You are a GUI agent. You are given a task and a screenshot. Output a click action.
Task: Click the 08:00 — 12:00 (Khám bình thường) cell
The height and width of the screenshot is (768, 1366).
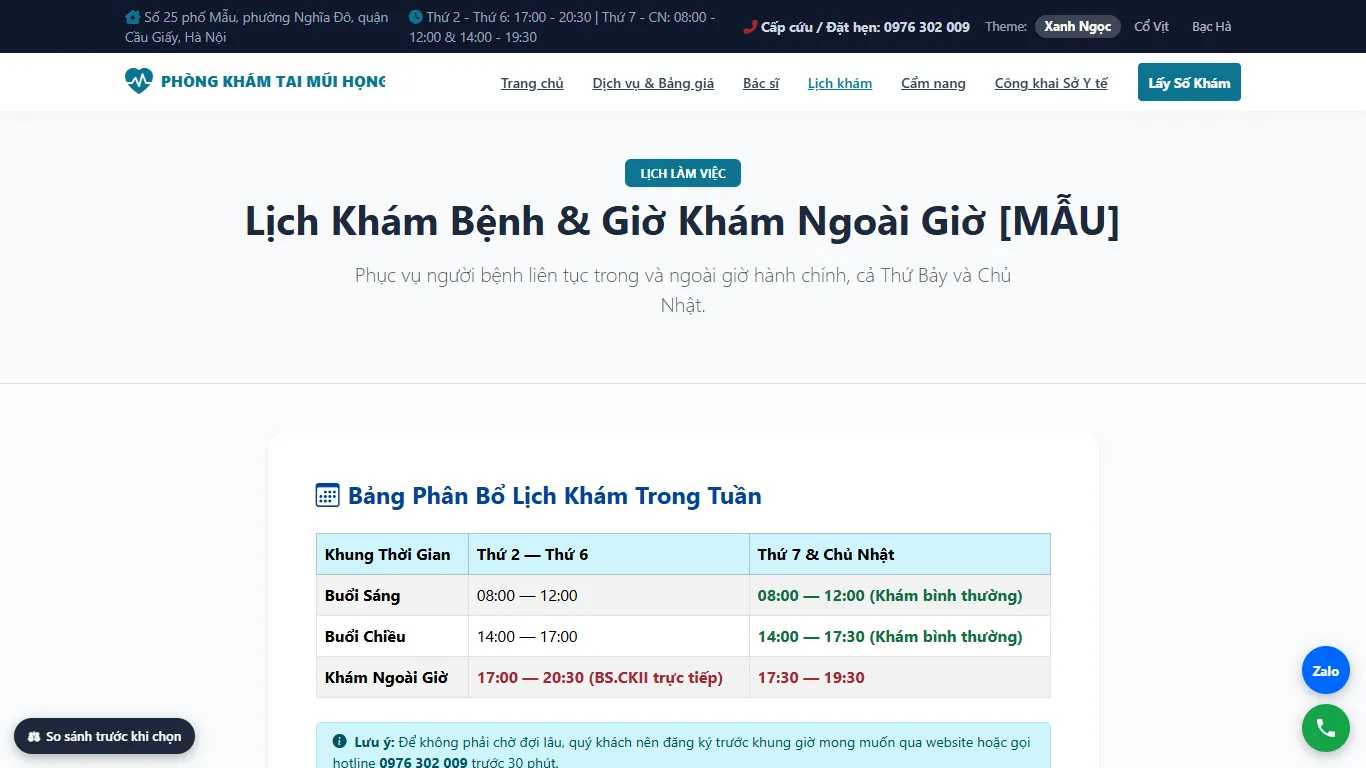point(900,595)
